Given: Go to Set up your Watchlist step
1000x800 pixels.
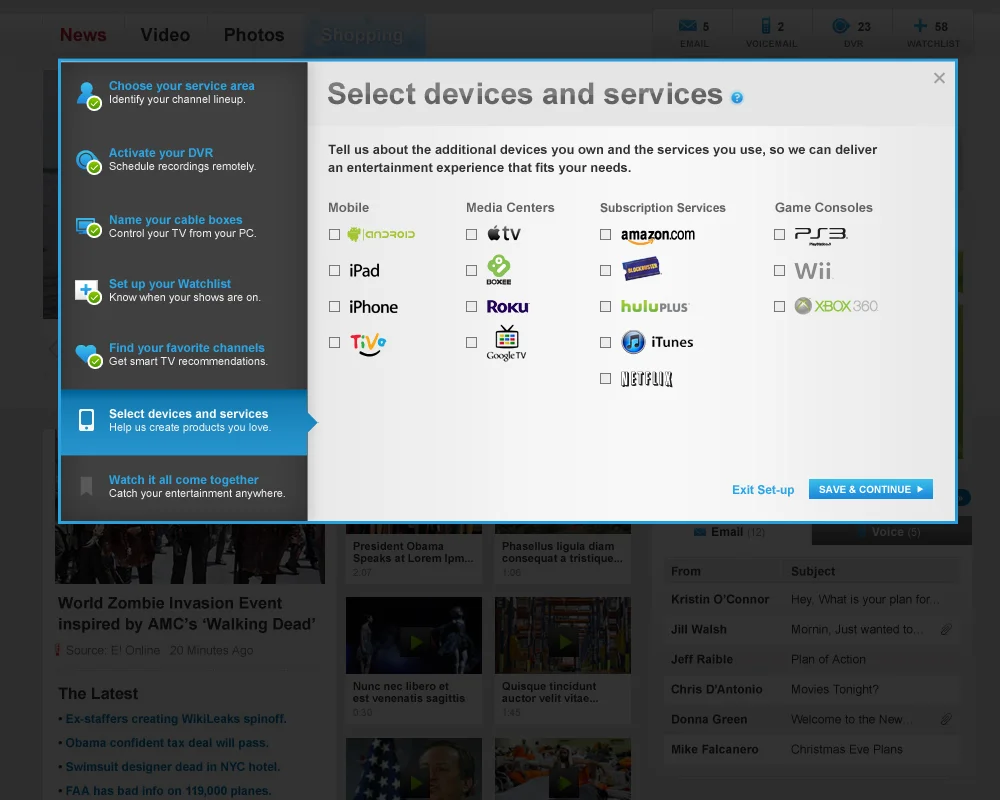Looking at the screenshot, I should click(184, 290).
